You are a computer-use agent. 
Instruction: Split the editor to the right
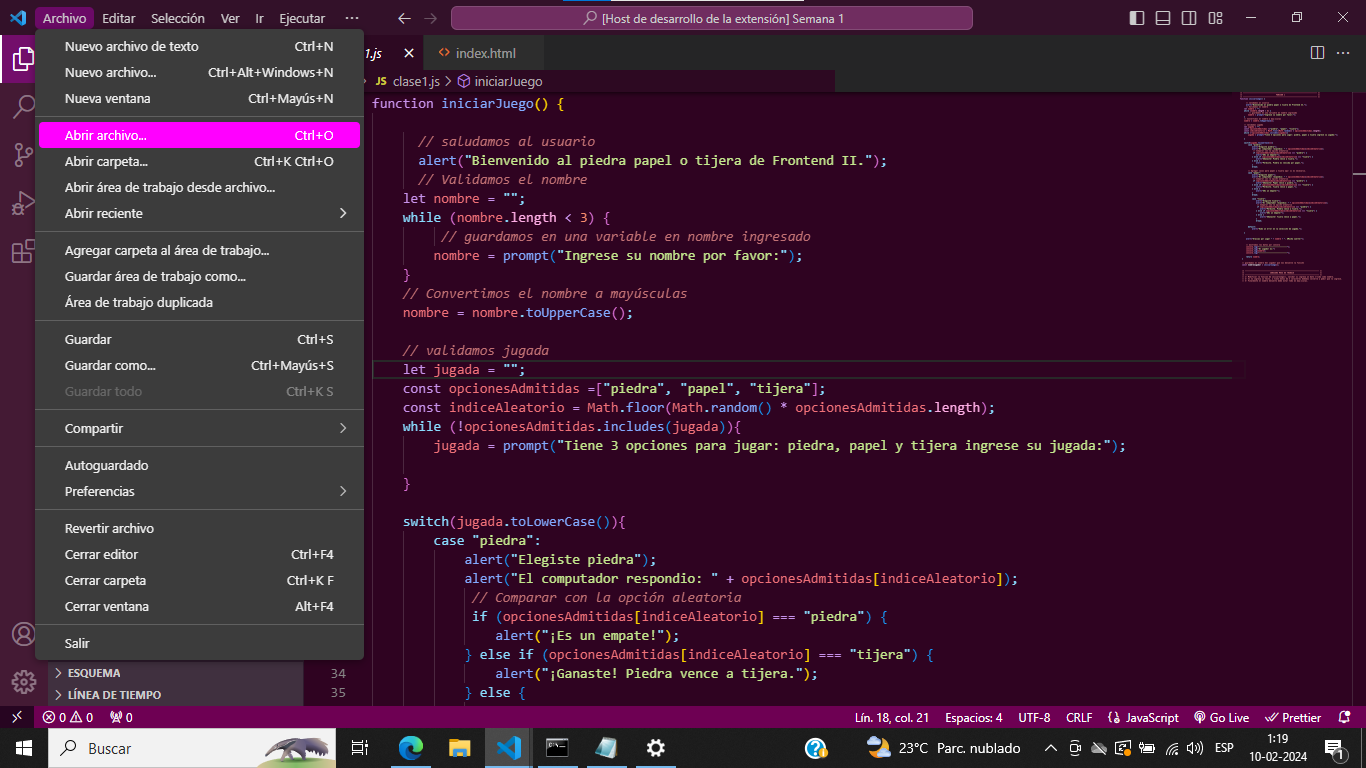click(x=1317, y=53)
